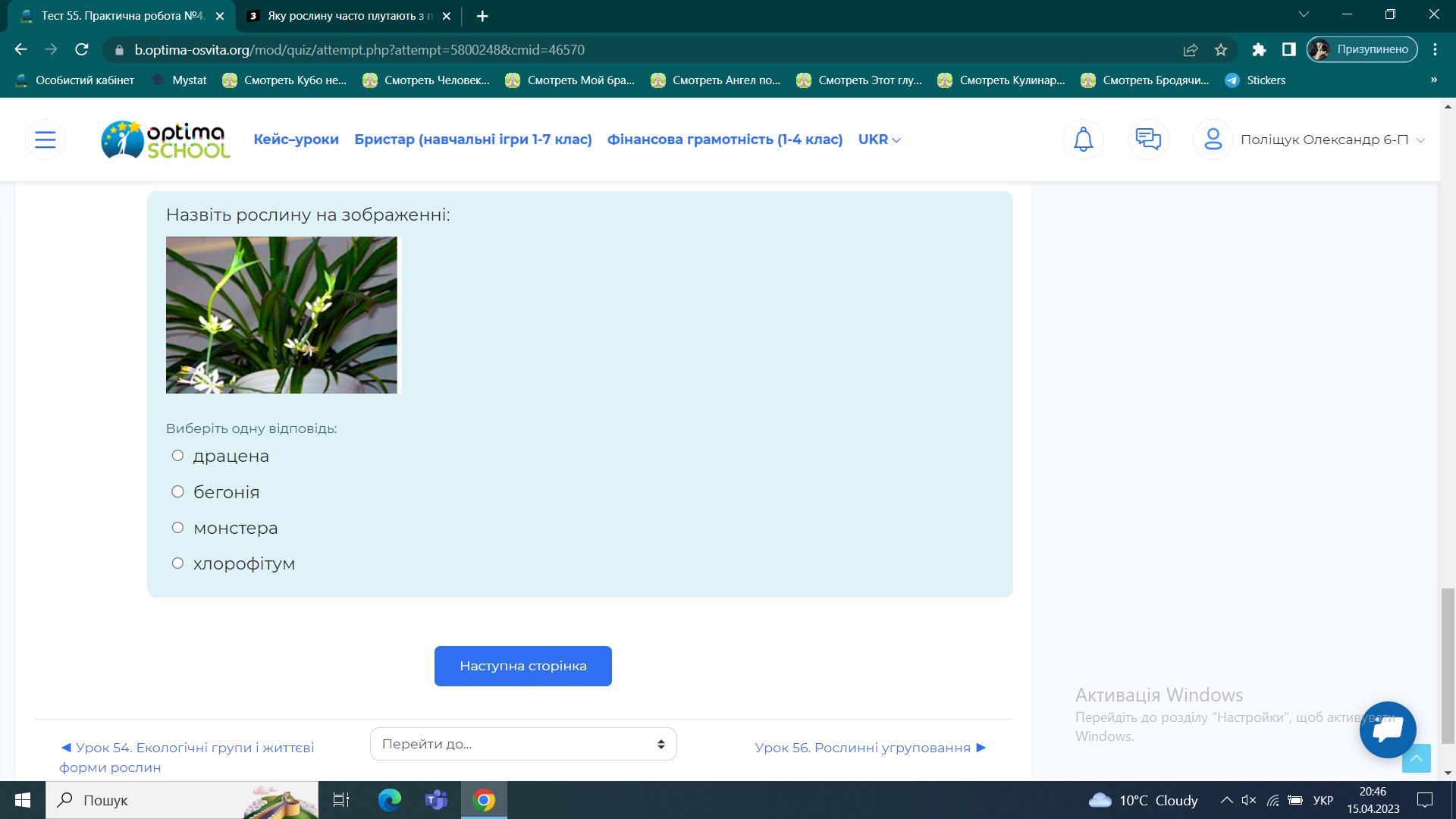Open the notifications bell
This screenshot has height=819, width=1456.
(x=1083, y=140)
